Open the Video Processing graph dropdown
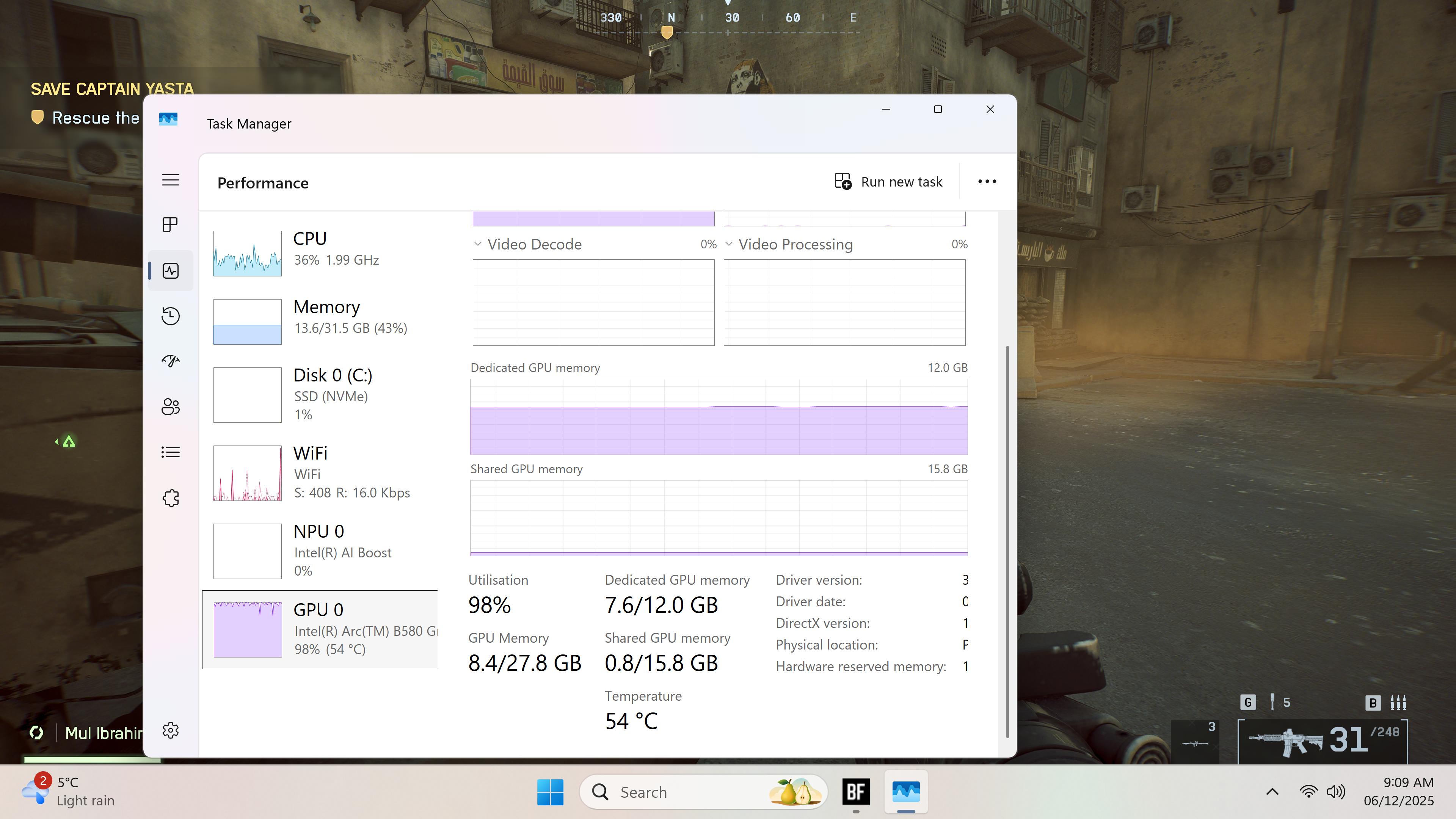The width and height of the screenshot is (1456, 819). (x=729, y=244)
